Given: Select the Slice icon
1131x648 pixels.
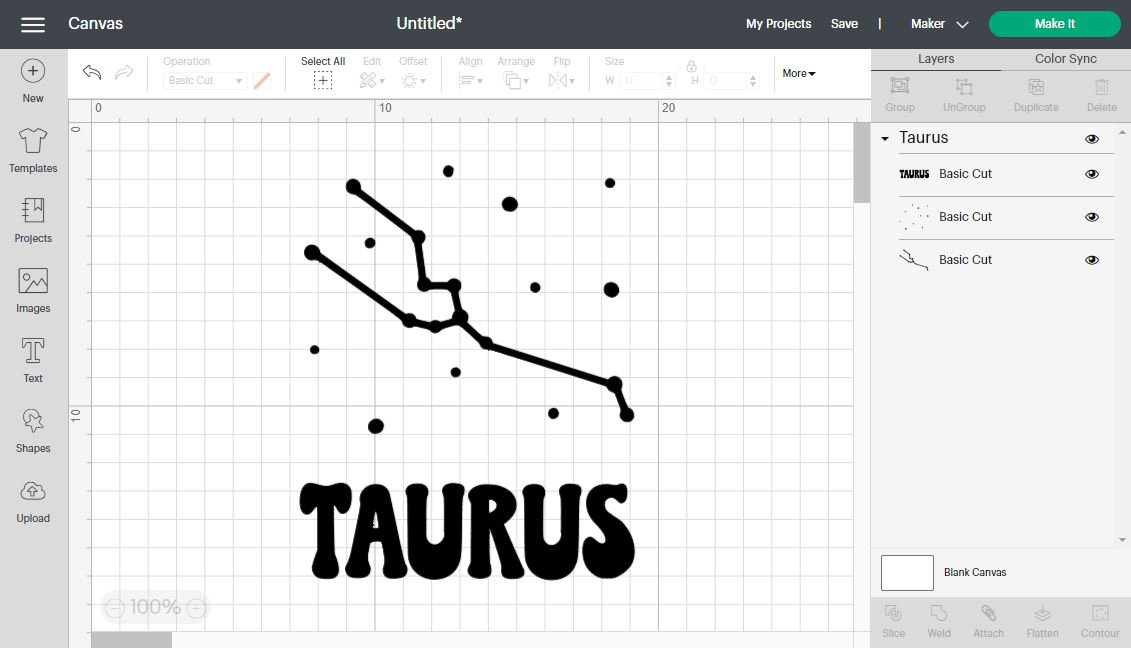Looking at the screenshot, I should point(892,619).
